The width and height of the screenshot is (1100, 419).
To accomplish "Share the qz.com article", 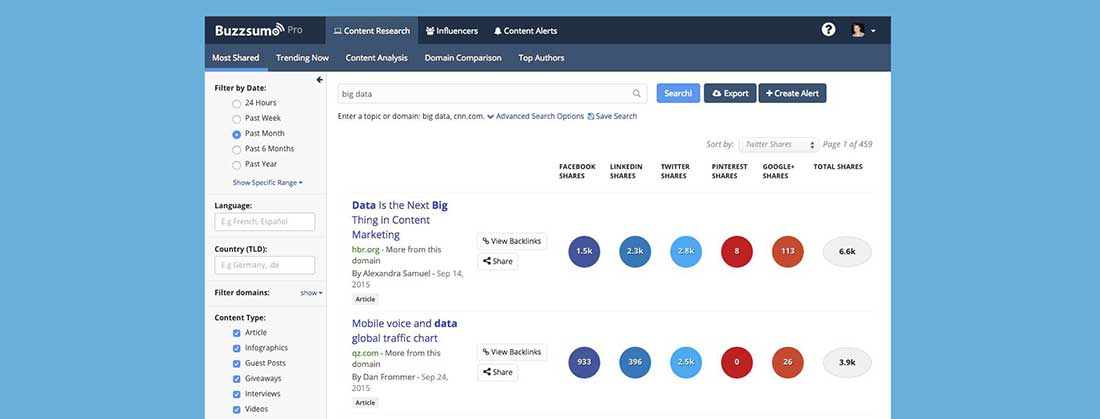I will [x=497, y=372].
